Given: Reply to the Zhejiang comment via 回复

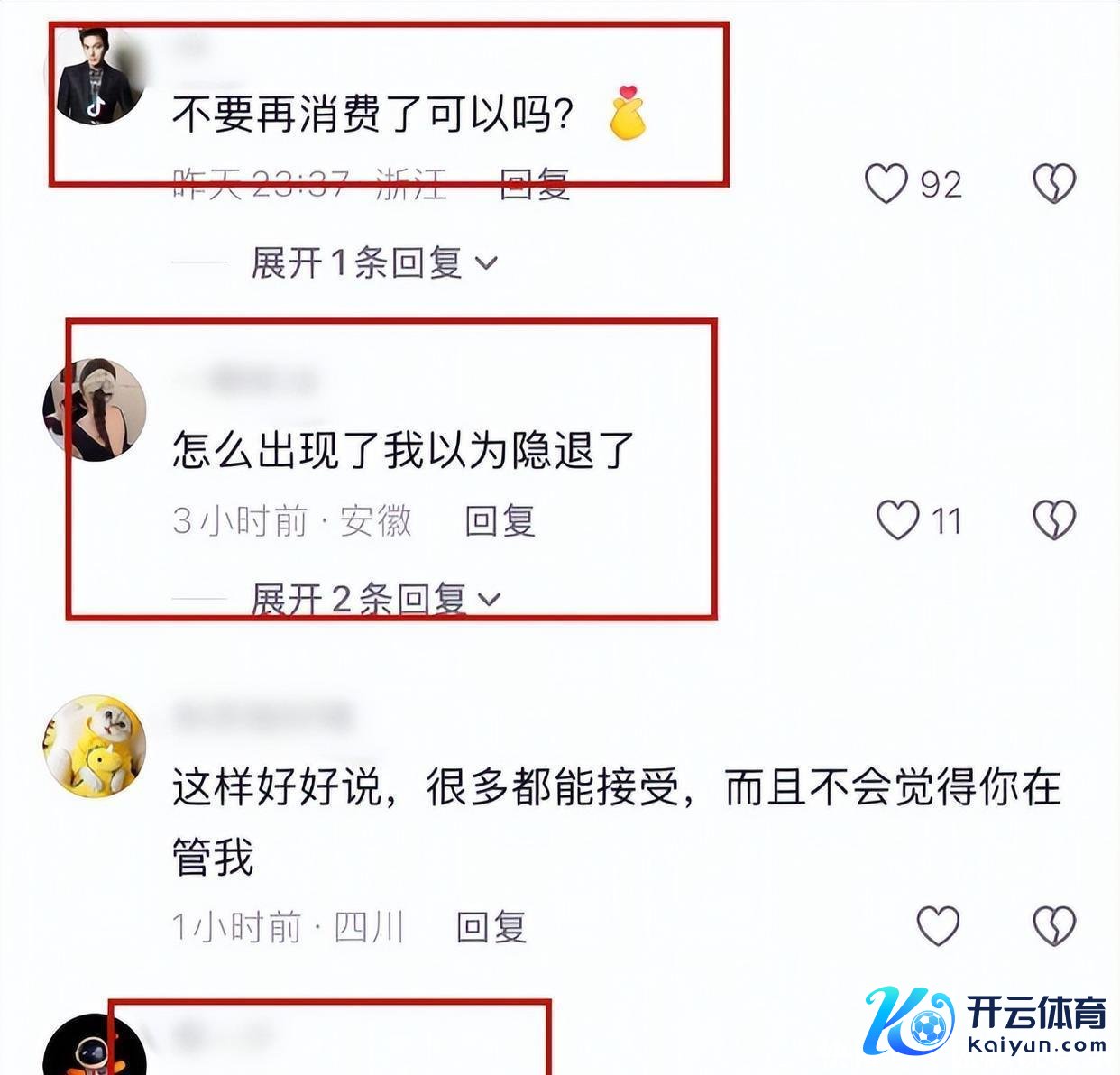Looking at the screenshot, I should coord(535,185).
